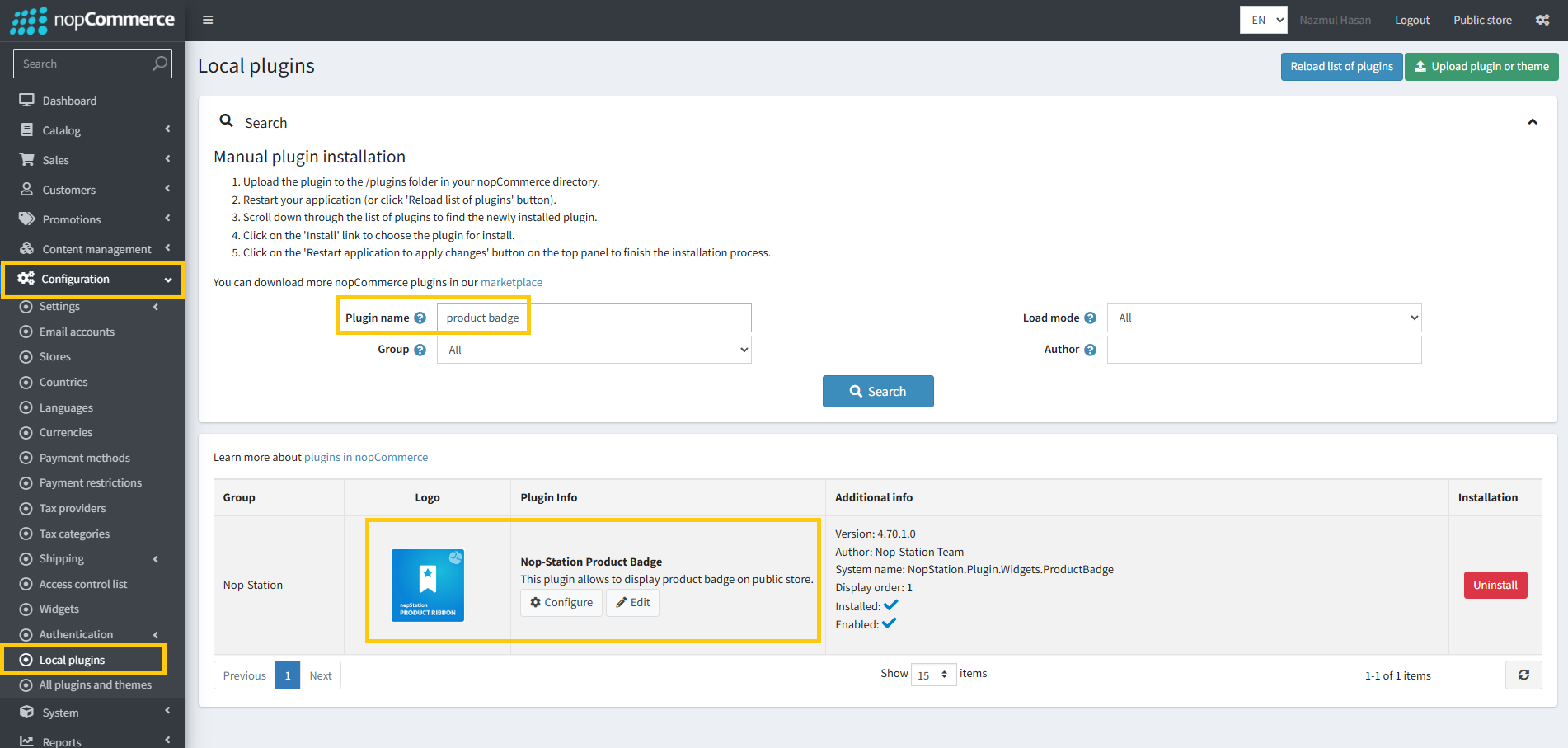Select page 1 in pagination
Image resolution: width=1568 pixels, height=748 pixels.
(x=288, y=675)
